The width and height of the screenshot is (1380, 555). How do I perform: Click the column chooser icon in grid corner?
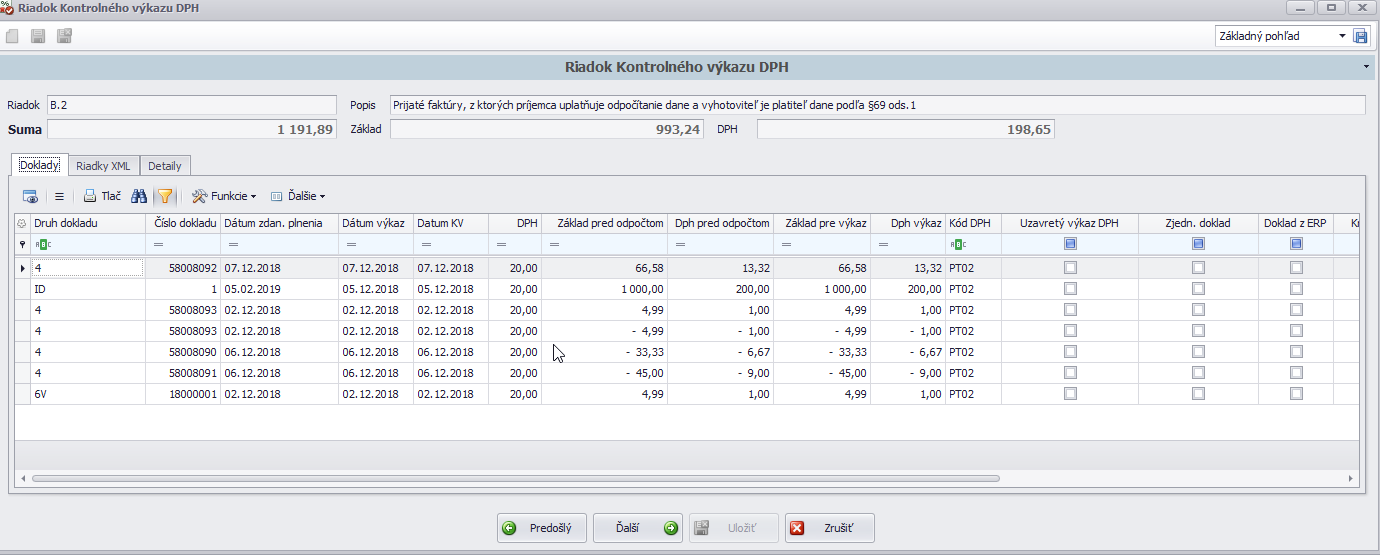tap(22, 223)
